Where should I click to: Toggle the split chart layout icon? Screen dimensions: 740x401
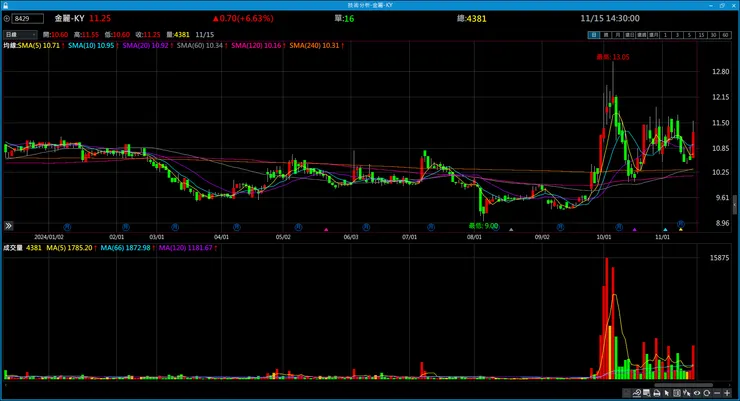pyautogui.click(x=677, y=393)
